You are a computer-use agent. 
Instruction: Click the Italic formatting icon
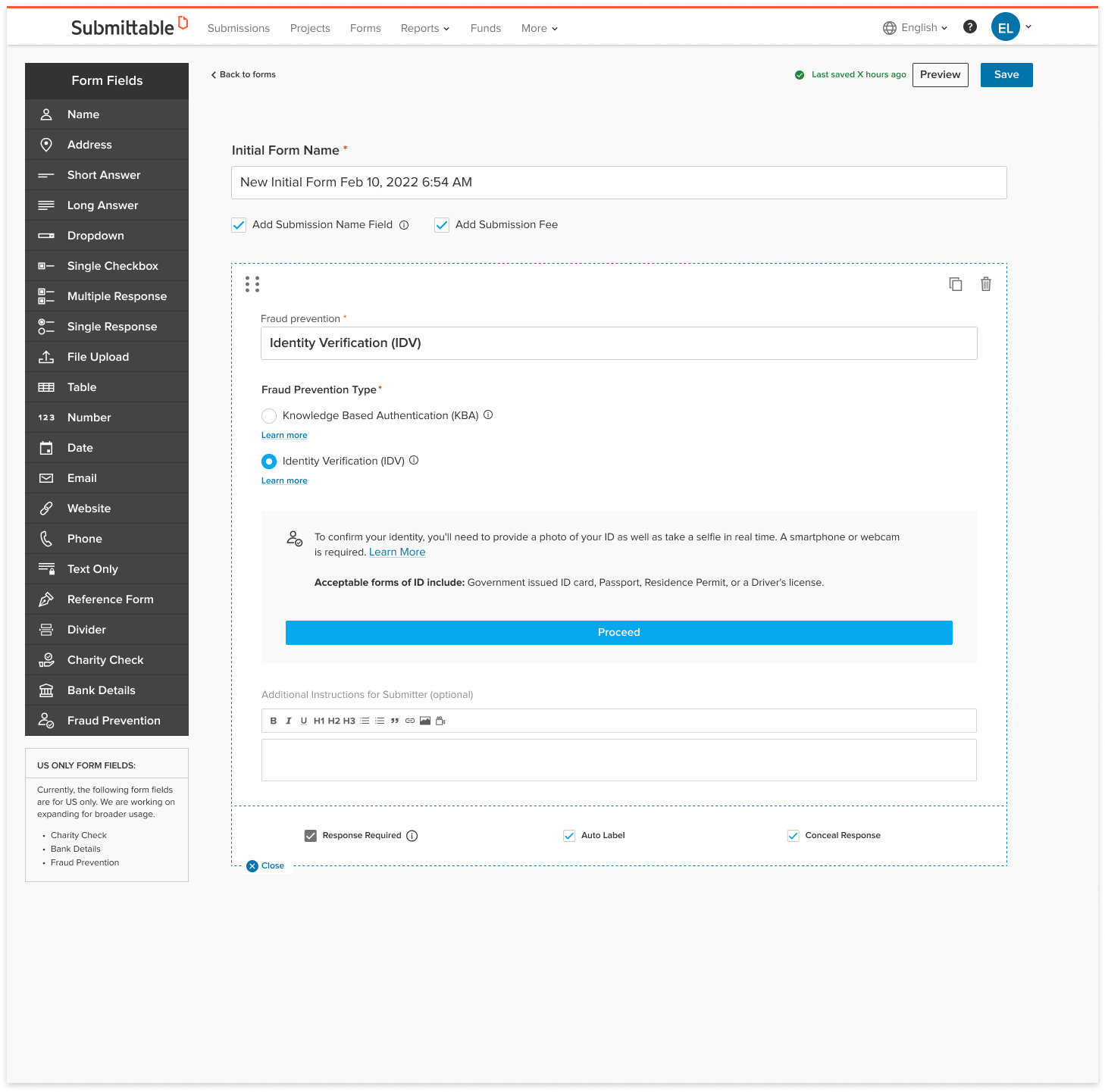tap(289, 721)
